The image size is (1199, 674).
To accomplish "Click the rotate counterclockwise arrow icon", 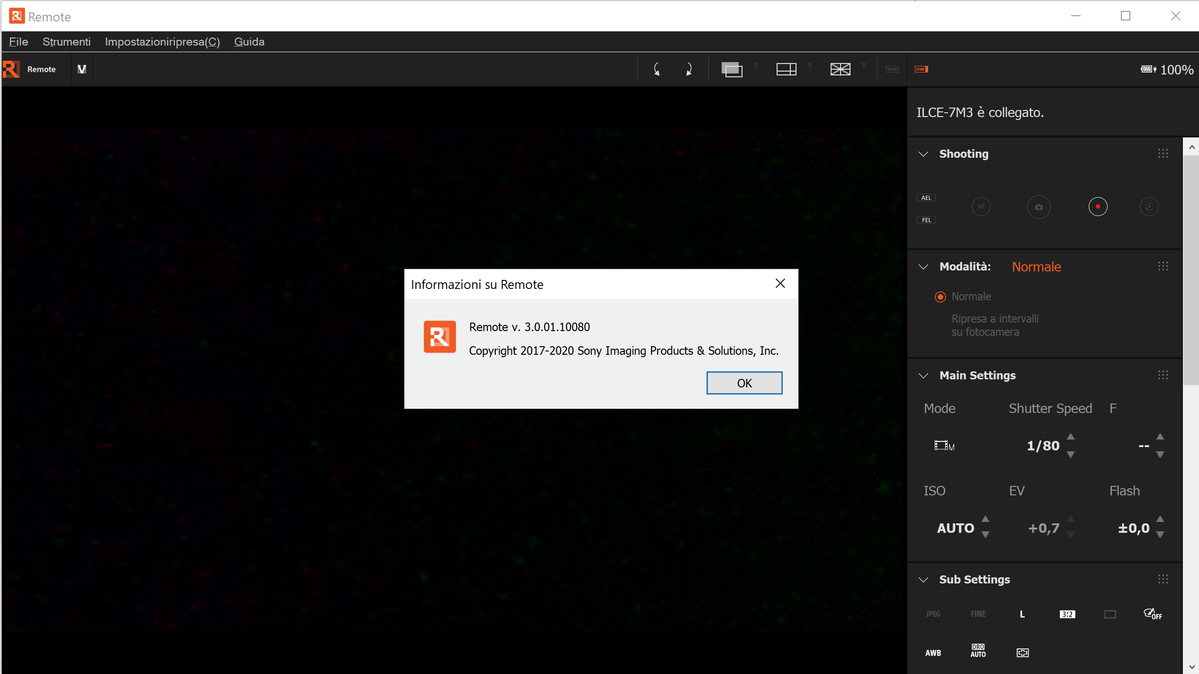I will coord(657,69).
